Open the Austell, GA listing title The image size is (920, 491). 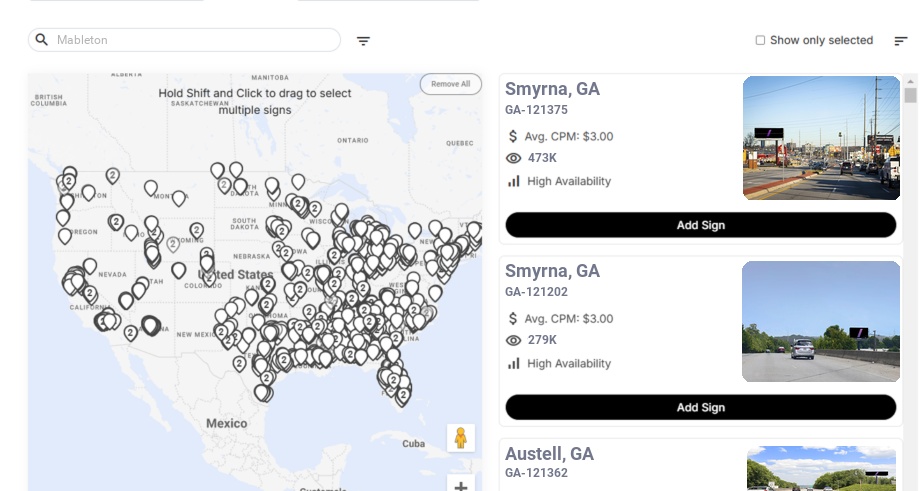coord(549,454)
